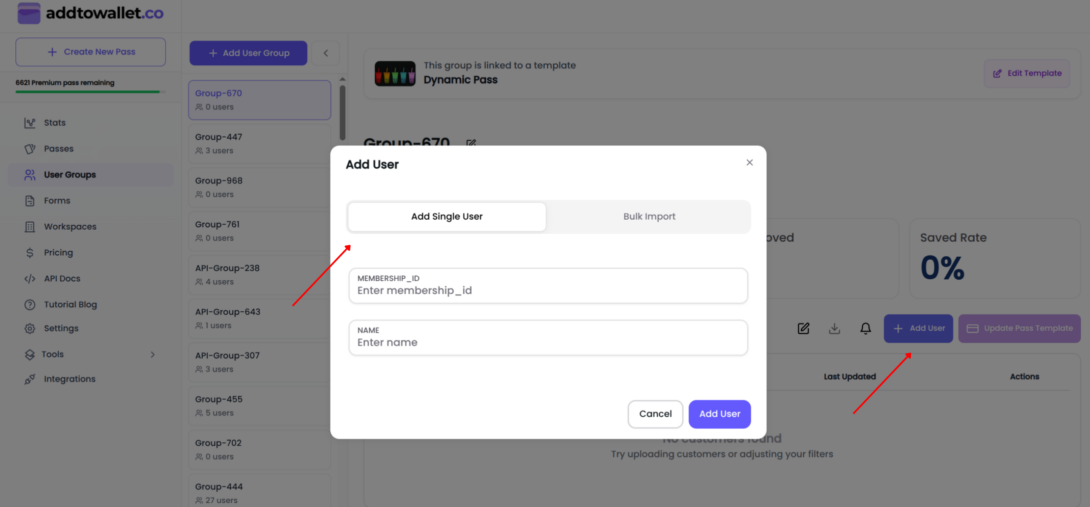Click the Forms document icon

(x=29, y=201)
